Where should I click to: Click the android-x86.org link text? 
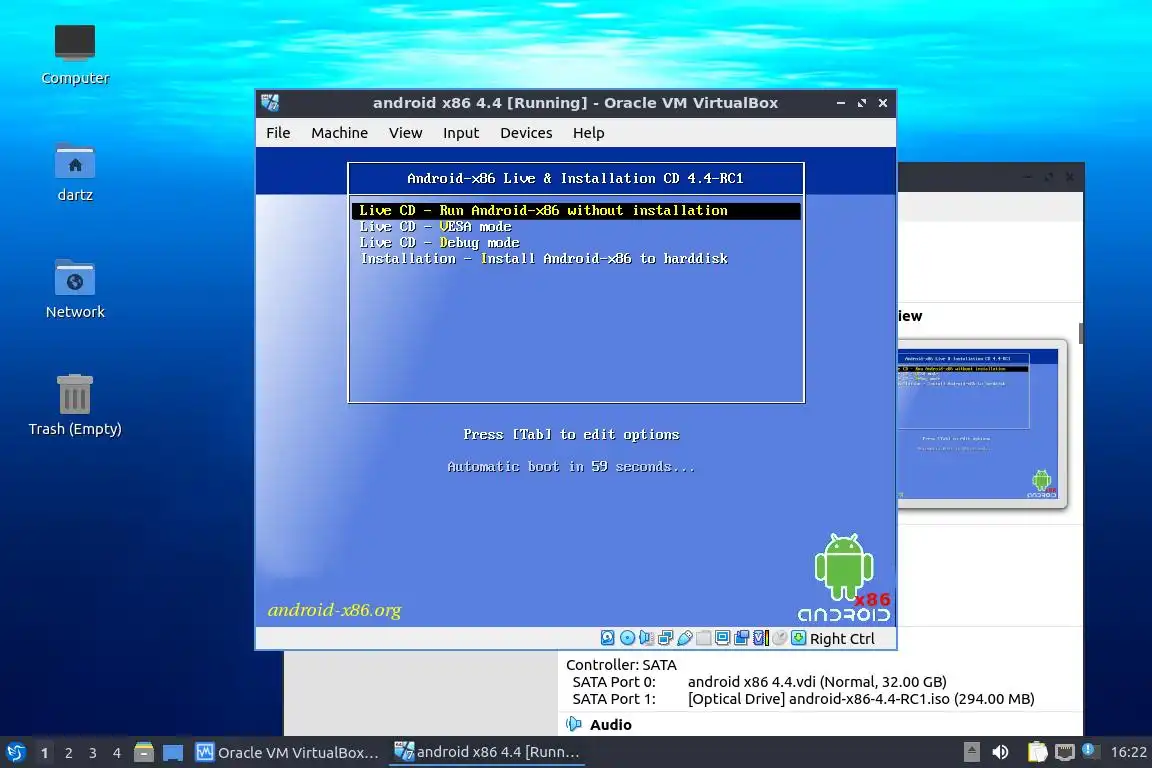[x=334, y=610]
